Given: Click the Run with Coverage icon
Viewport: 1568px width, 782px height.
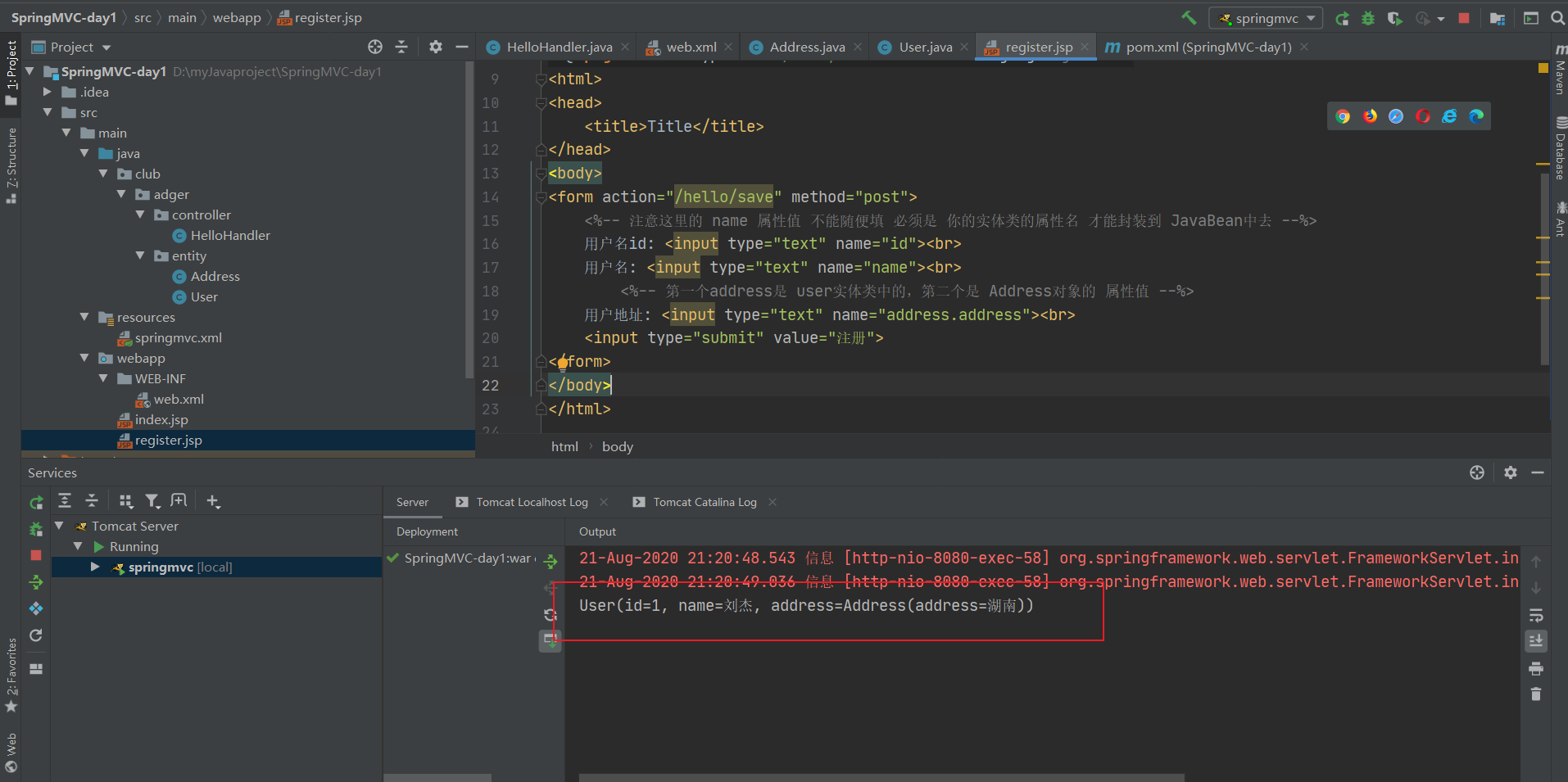Looking at the screenshot, I should click(1394, 18).
